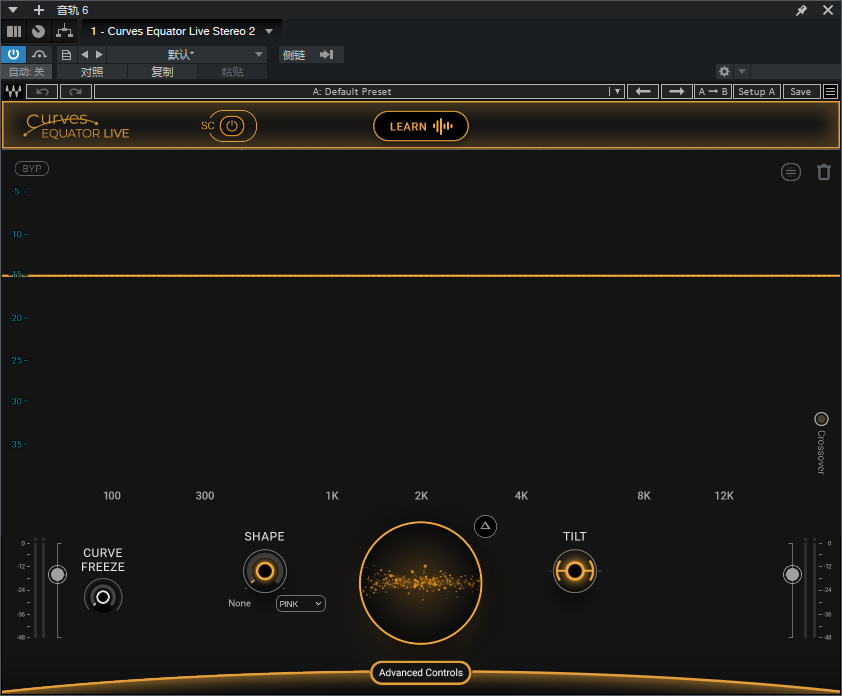Screen dimensions: 842x696
Task: Click the orange threshold line in the graph
Action: pos(421,276)
